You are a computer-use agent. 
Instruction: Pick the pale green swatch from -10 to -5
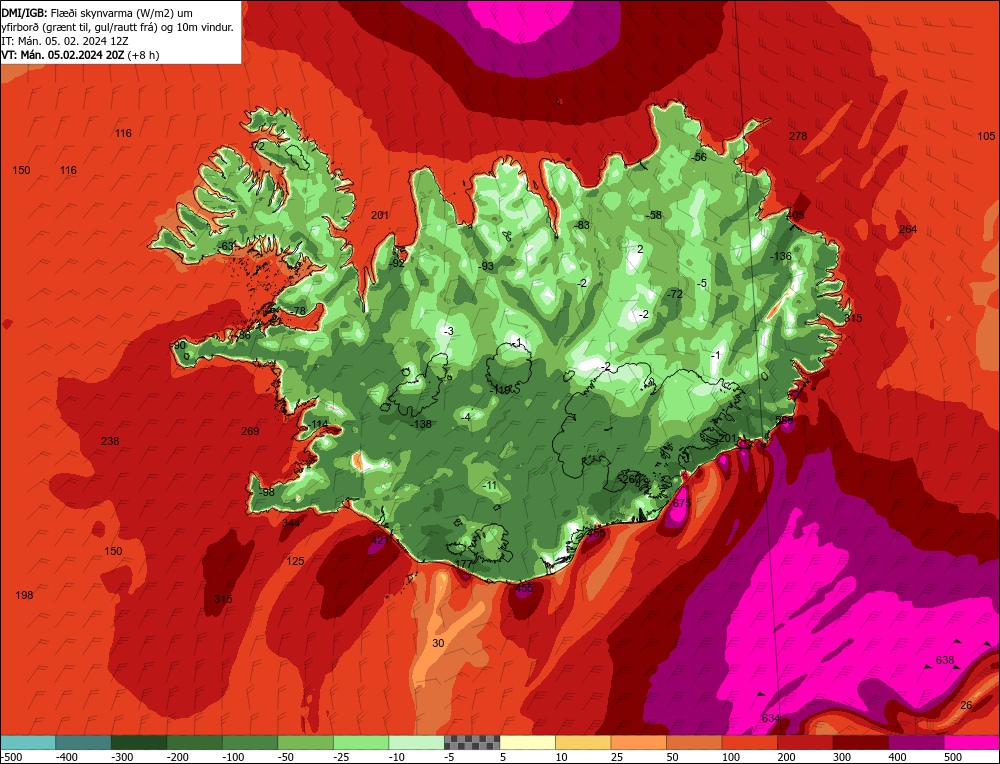416,742
